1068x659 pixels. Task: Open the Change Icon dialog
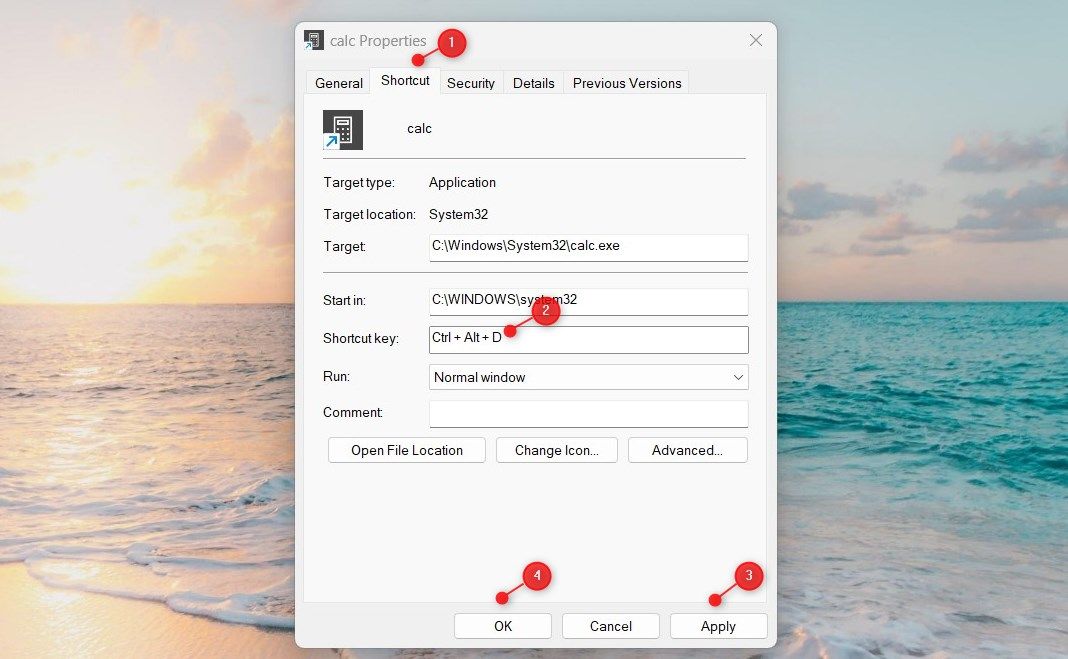(x=556, y=450)
